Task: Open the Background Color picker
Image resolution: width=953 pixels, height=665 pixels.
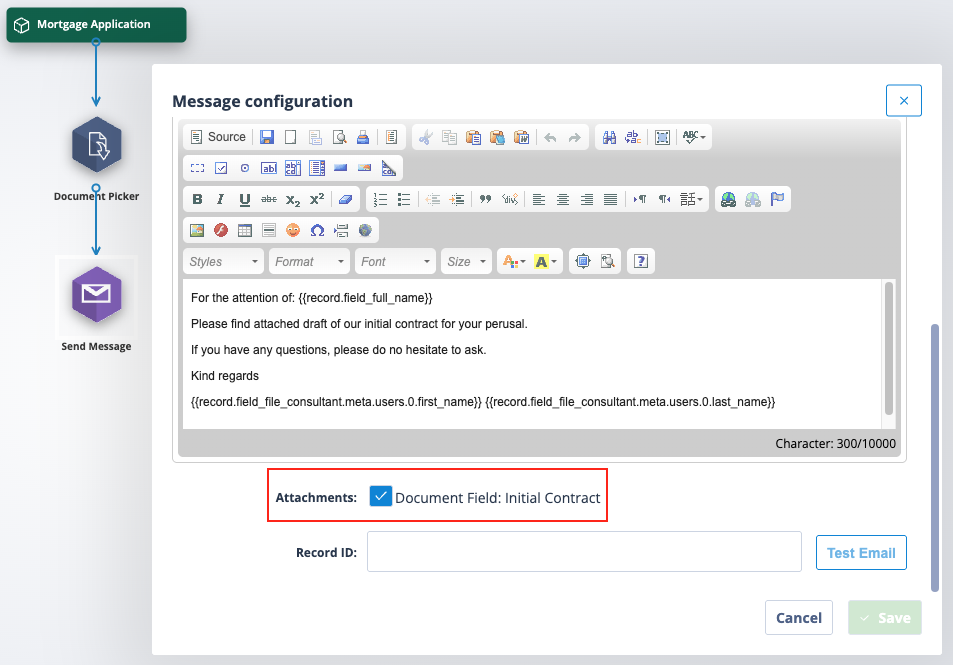Action: pos(545,261)
